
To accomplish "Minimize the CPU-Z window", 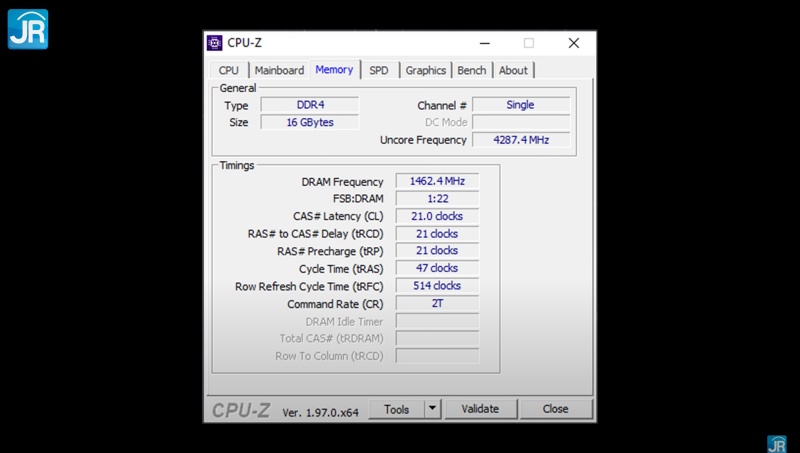I will tap(485, 43).
